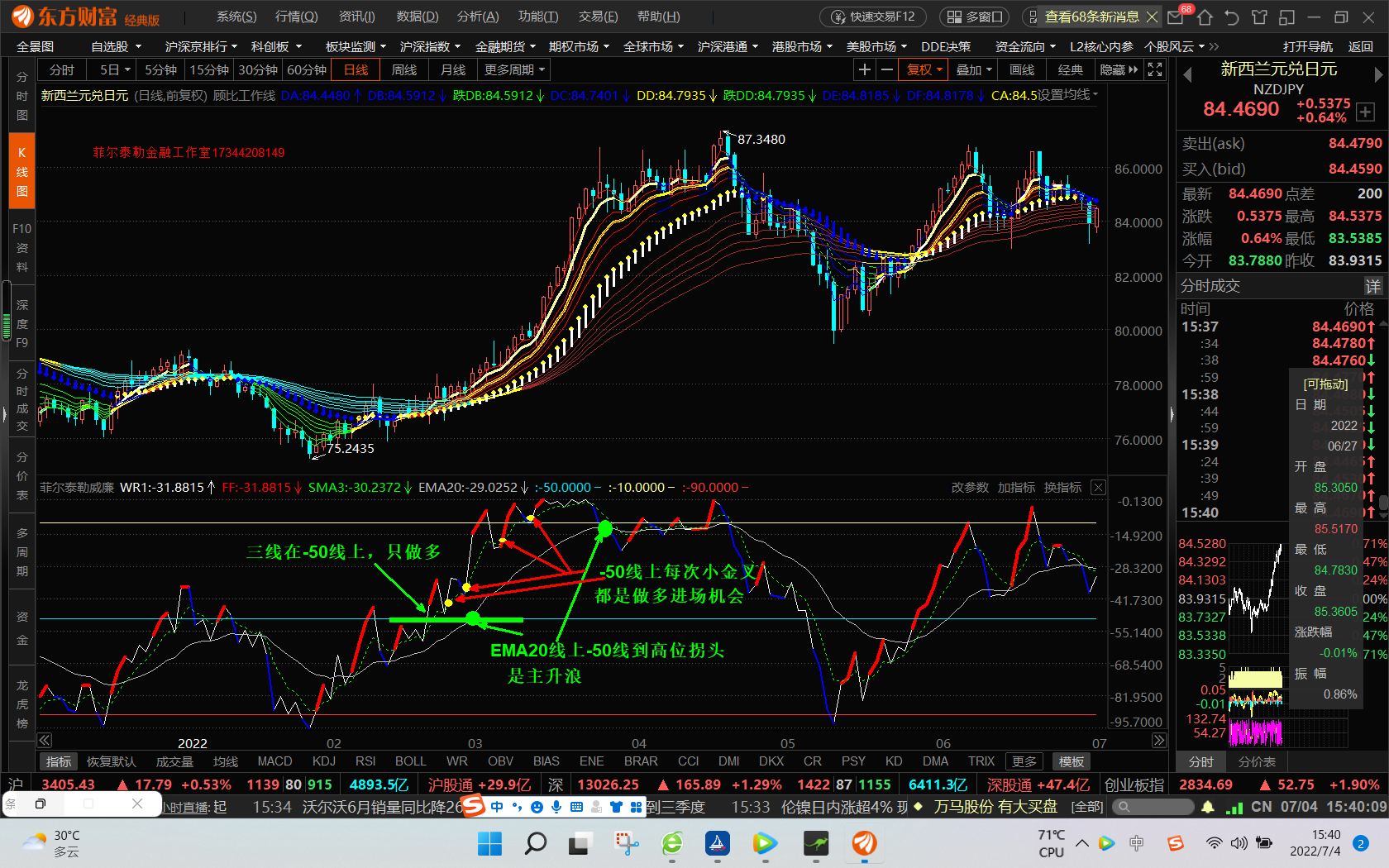
Task: Click the notification bell icon in status bar
Action: point(1208,807)
